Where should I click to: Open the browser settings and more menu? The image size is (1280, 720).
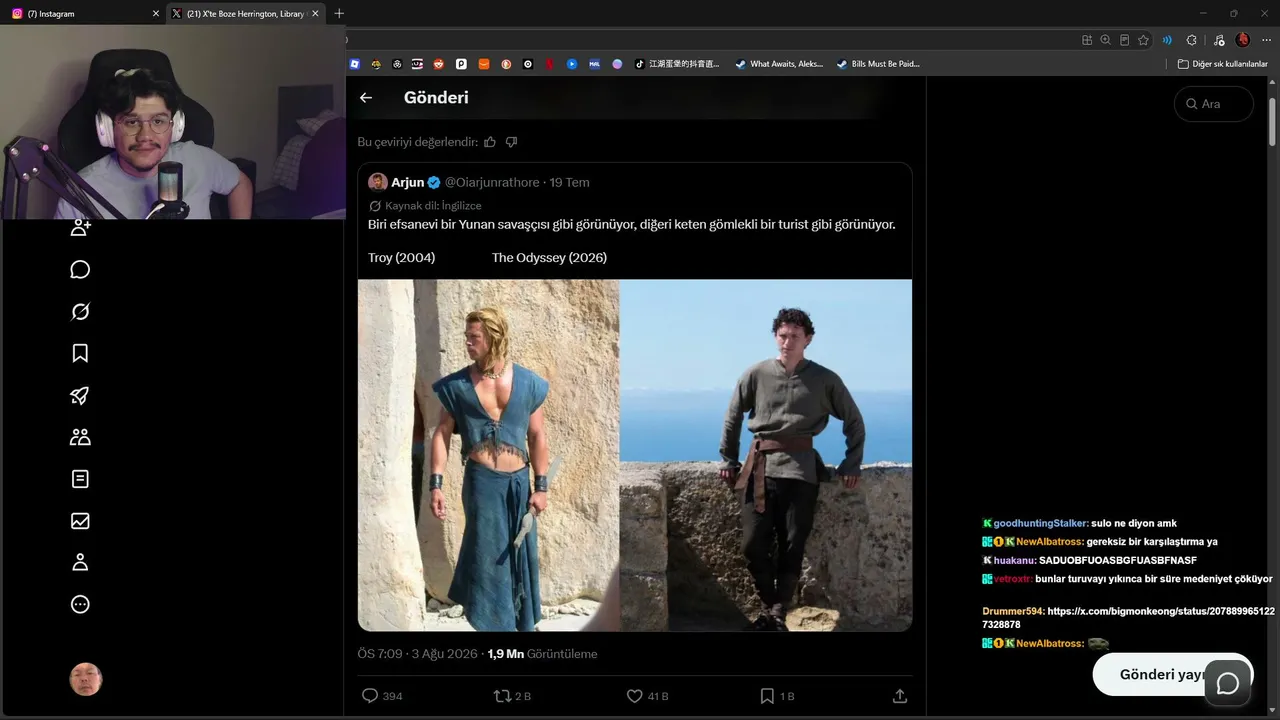[1266, 40]
